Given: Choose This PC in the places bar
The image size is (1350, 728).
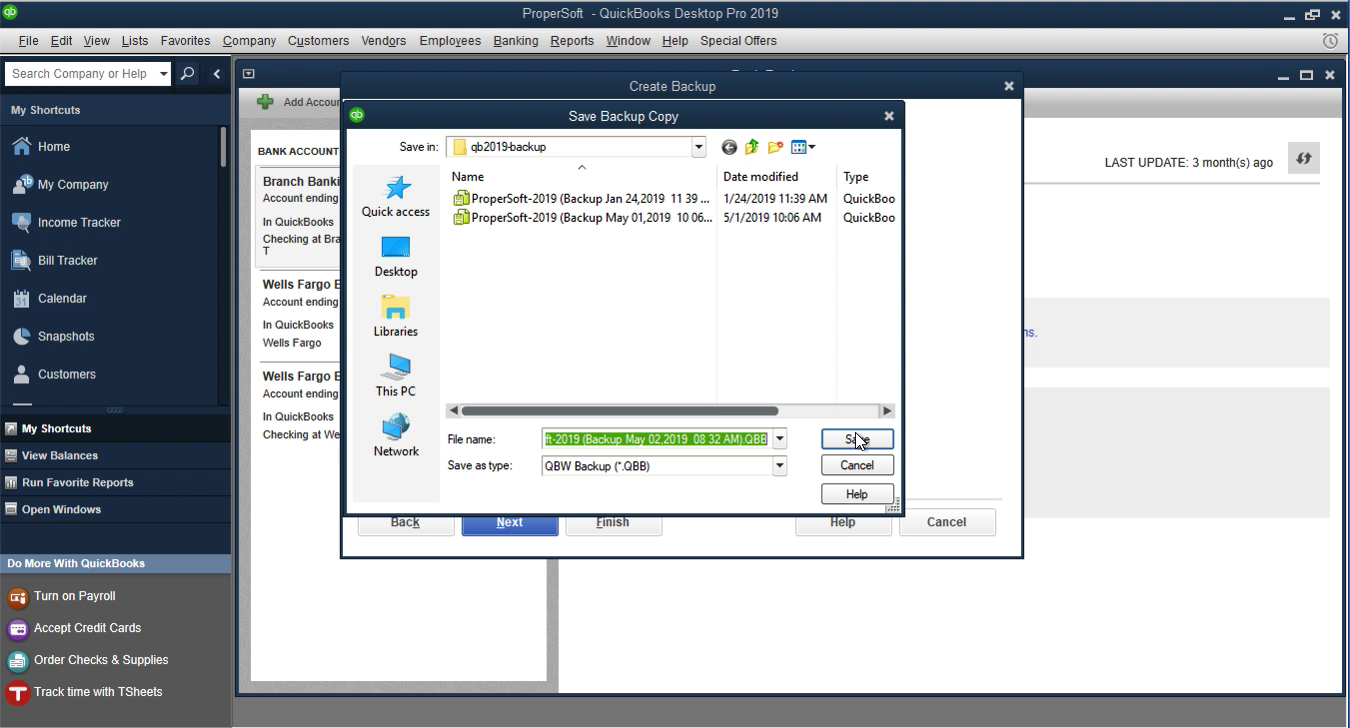Looking at the screenshot, I should tap(396, 376).
